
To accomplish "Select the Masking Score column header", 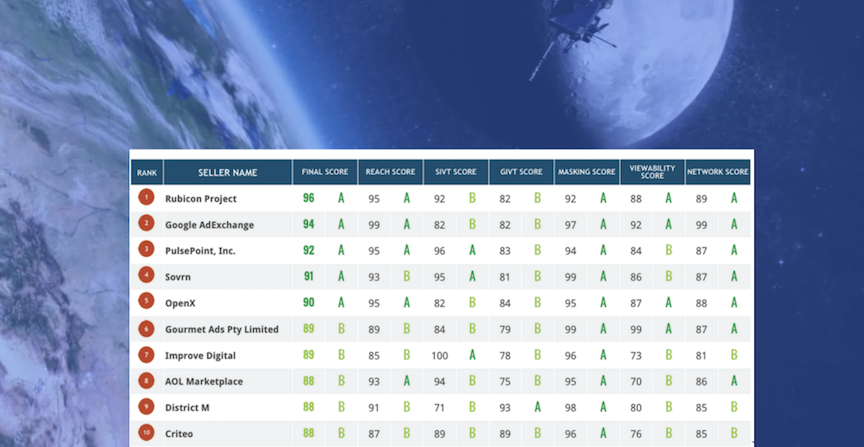I will 586,172.
